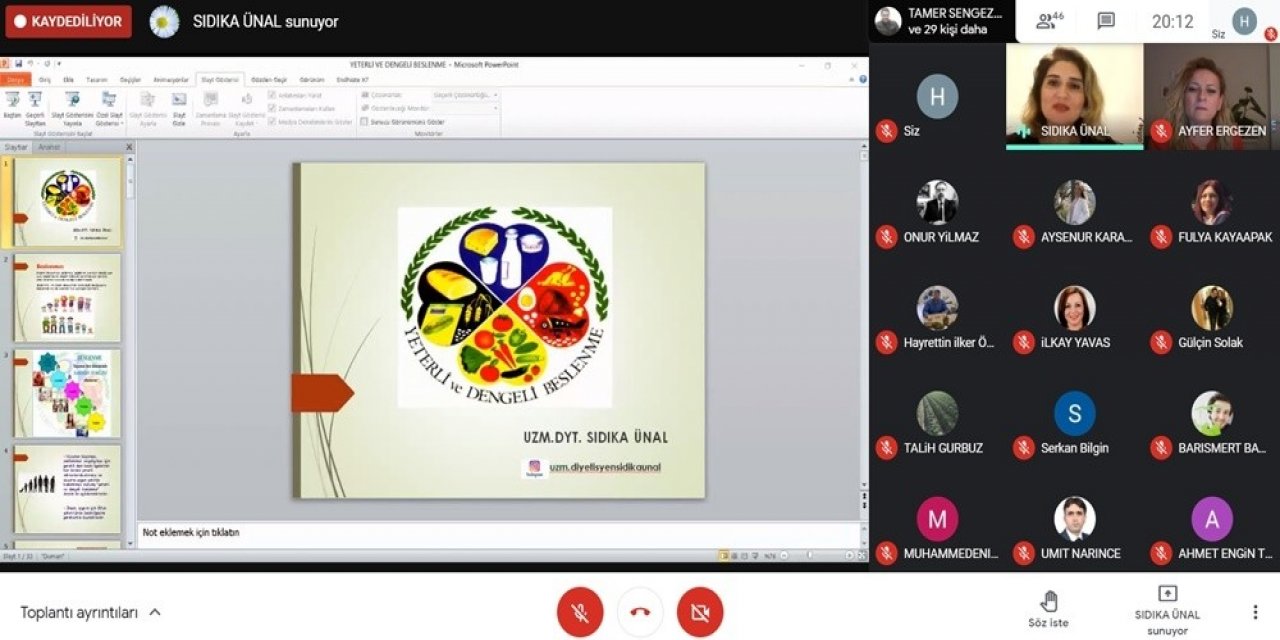The height and width of the screenshot is (640, 1280).
Task: Open the participants list showing 46
Action: point(1050,21)
